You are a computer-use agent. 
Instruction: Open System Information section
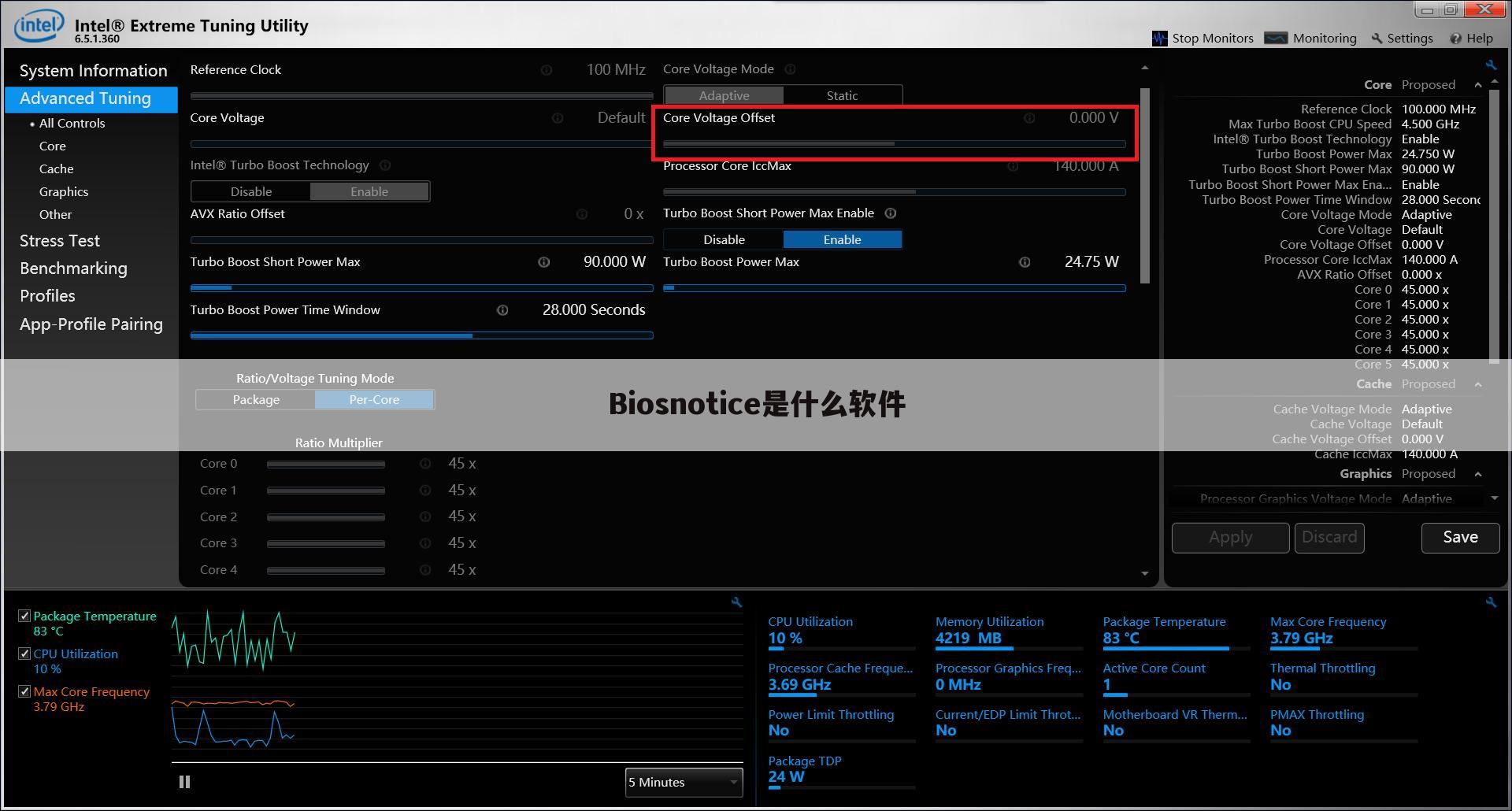tap(93, 71)
